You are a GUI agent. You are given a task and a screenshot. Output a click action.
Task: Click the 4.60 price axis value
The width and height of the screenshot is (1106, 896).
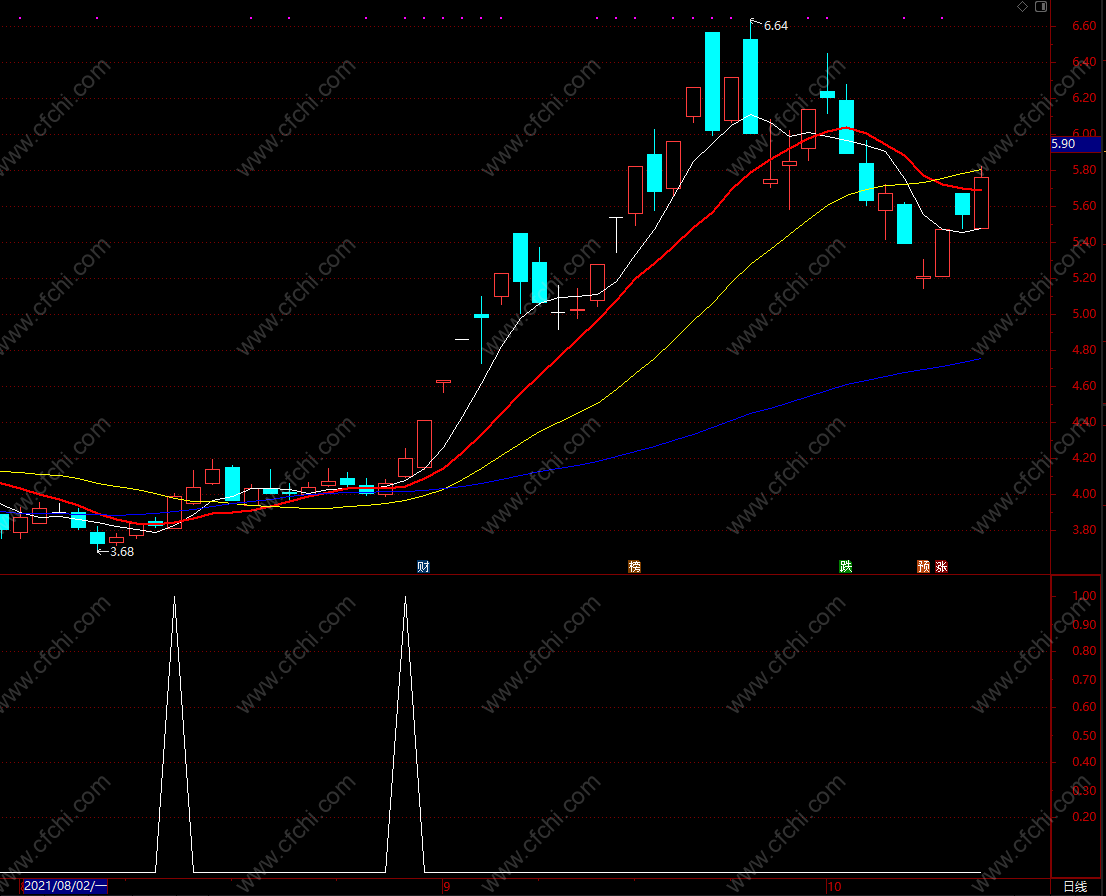coord(1084,386)
